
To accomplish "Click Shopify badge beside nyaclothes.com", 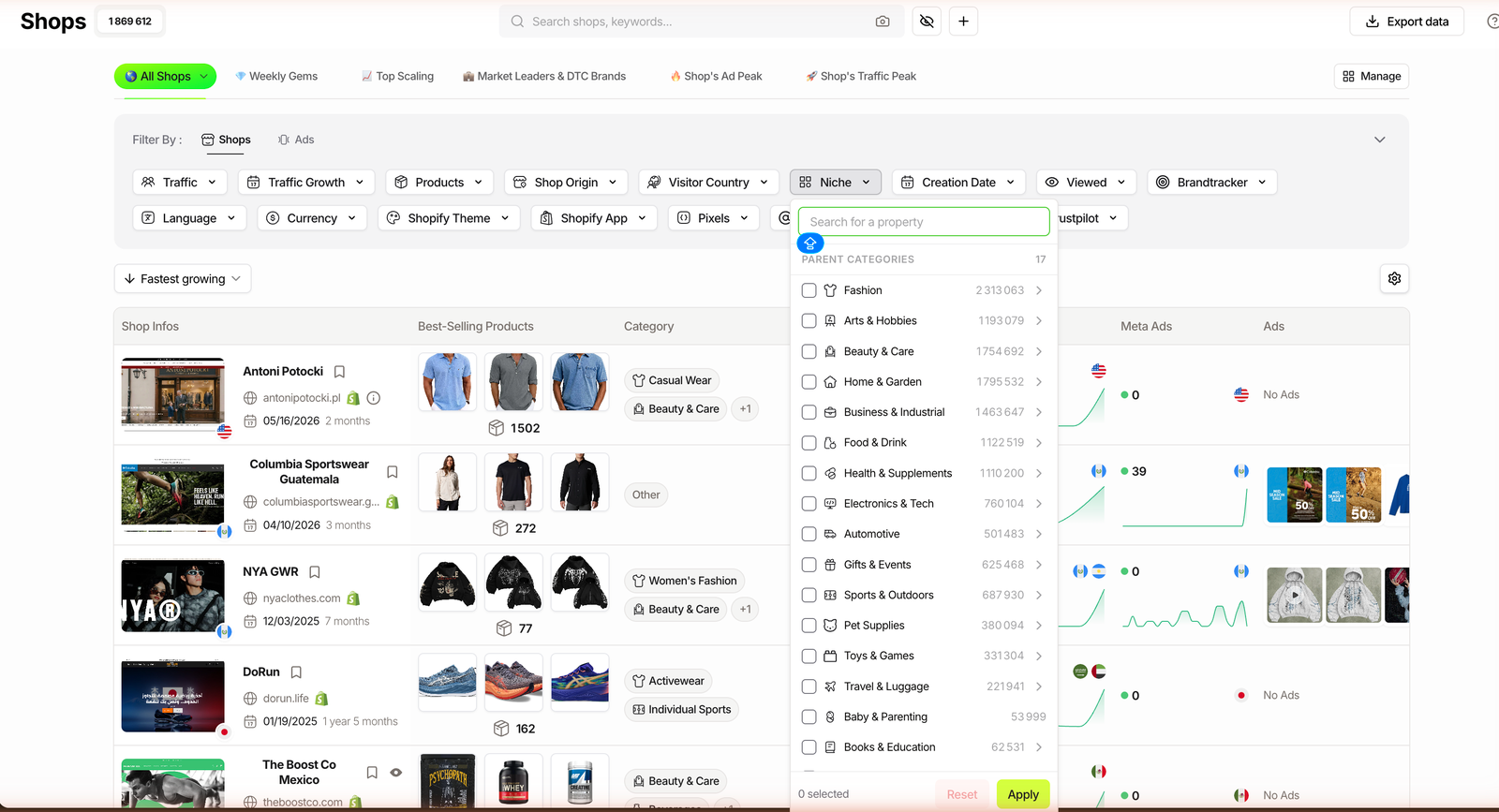I will click(353, 598).
